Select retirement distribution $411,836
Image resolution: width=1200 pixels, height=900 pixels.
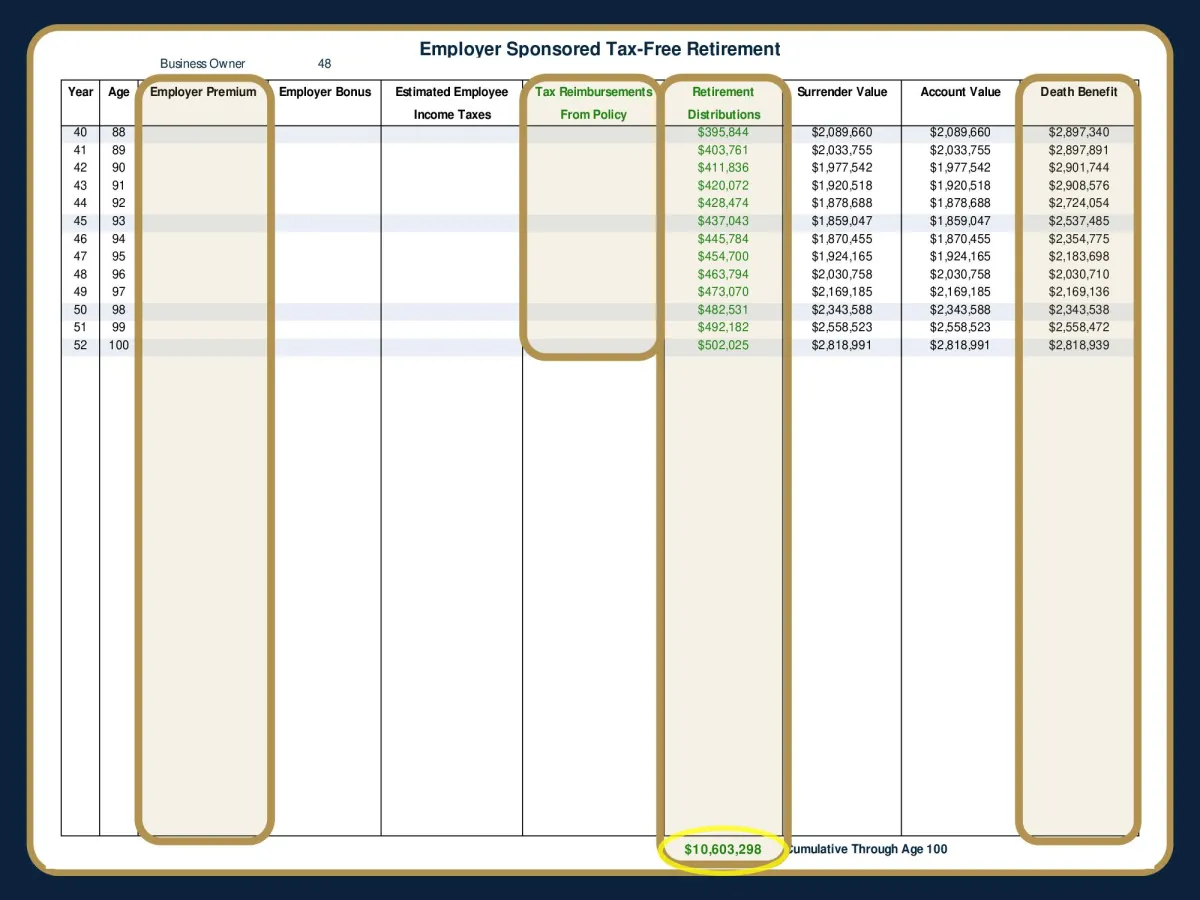(723, 168)
